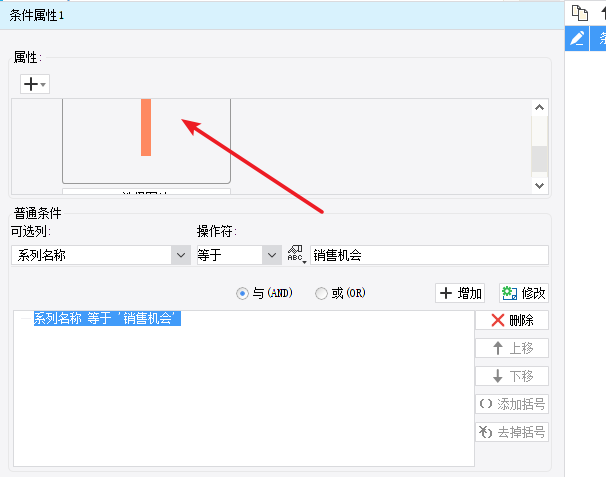Click the 去掉括号 remove brackets button

pyautogui.click(x=512, y=432)
